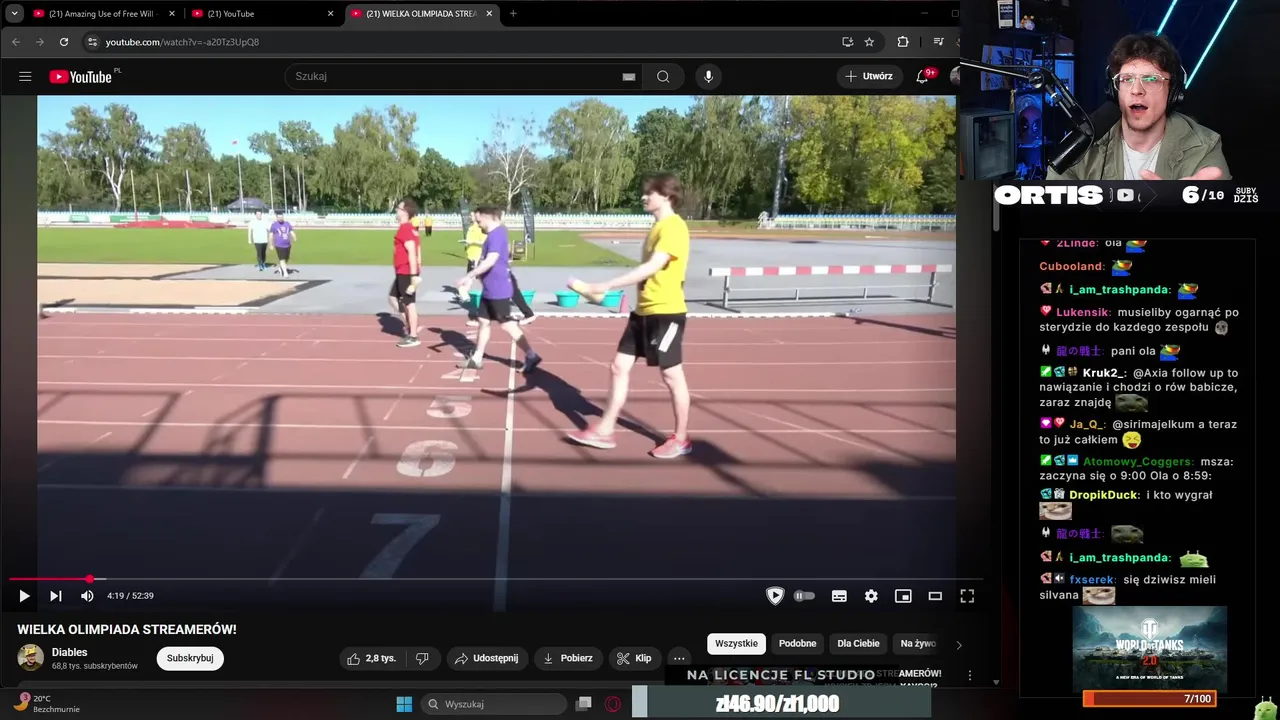Enable miniplayer mode
The image size is (1280, 720).
coord(903,596)
